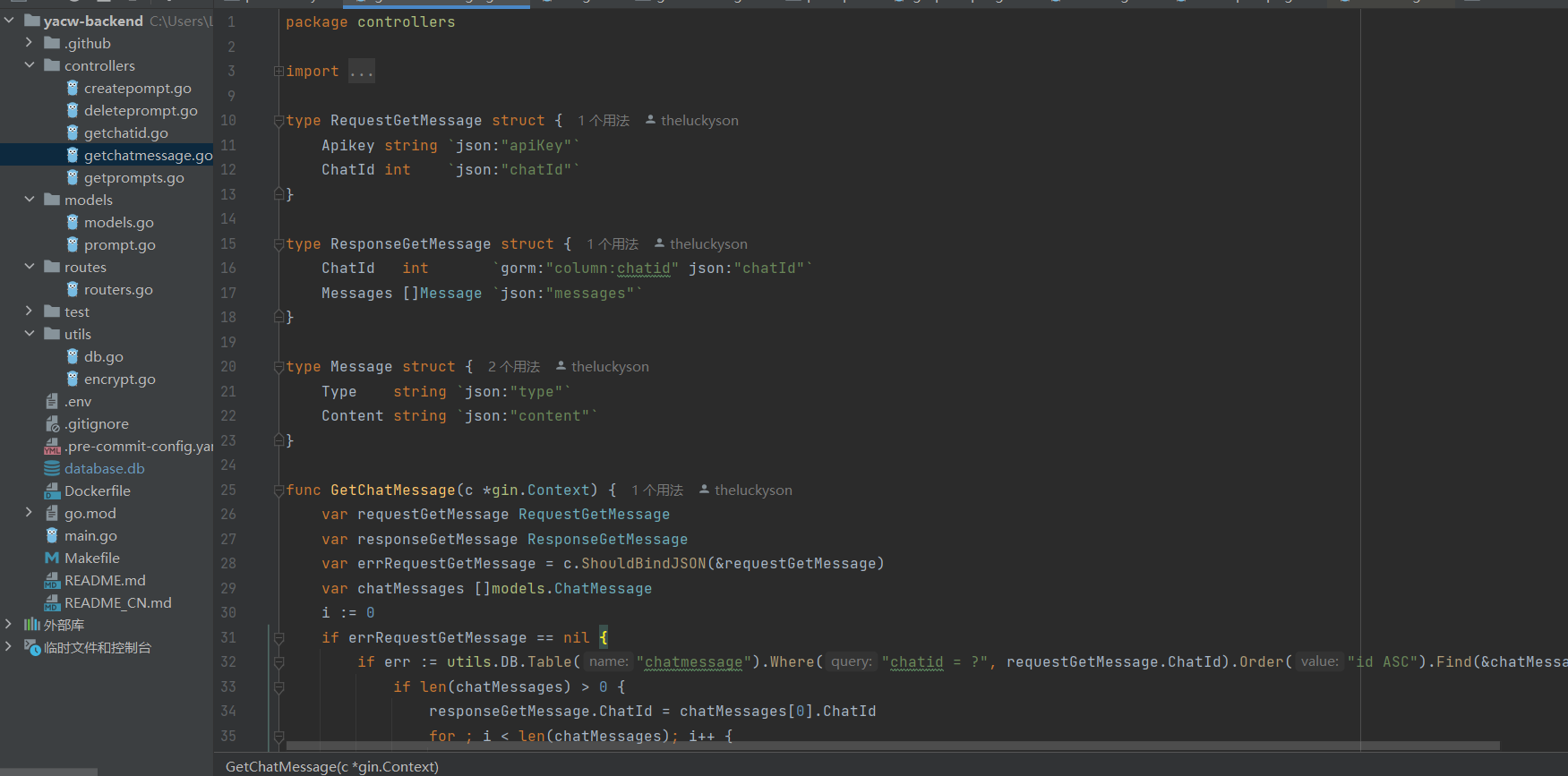
Task: Click the Dockerfile icon in project tree
Action: coord(52,490)
